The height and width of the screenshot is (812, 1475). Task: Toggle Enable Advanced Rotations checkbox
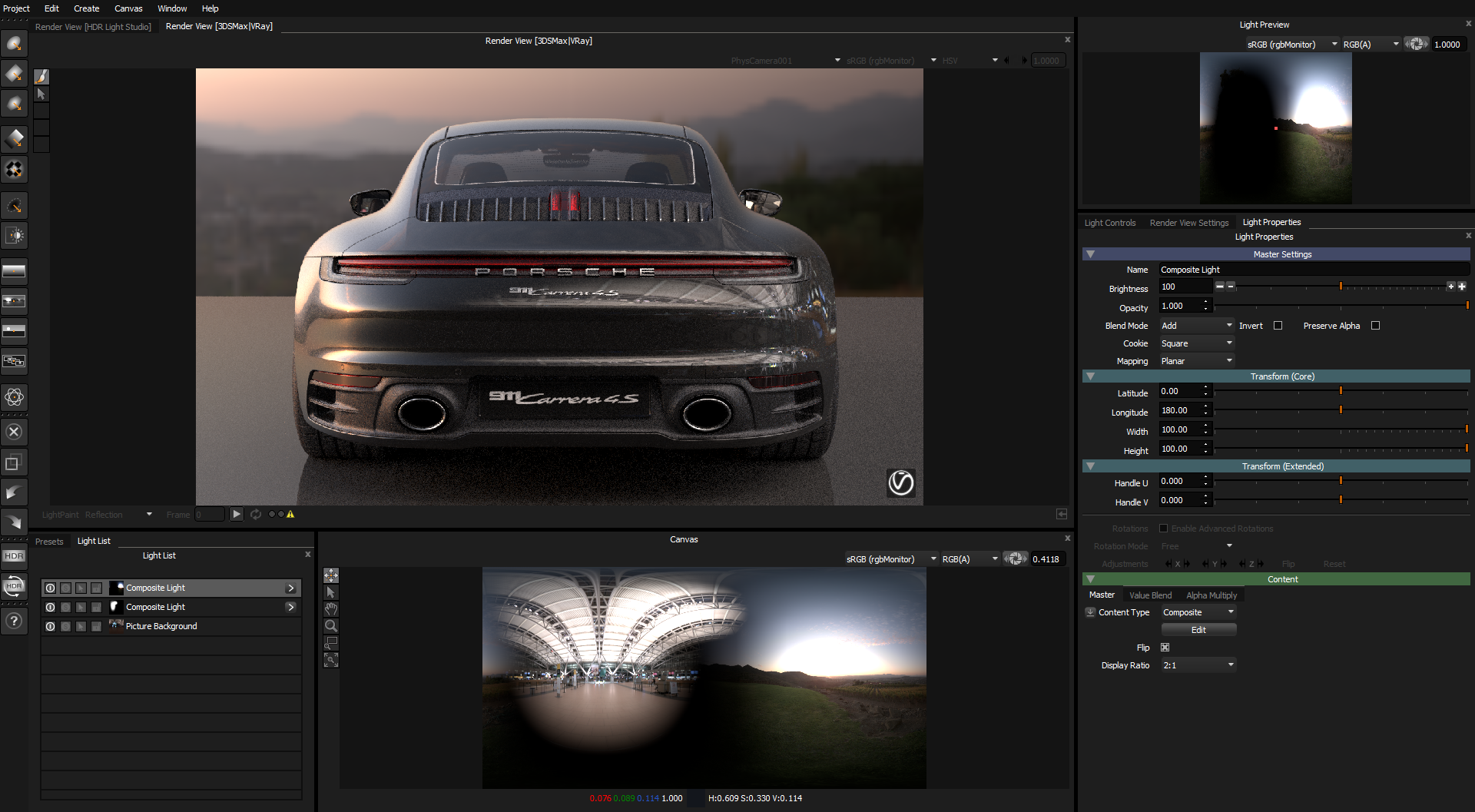point(1163,529)
